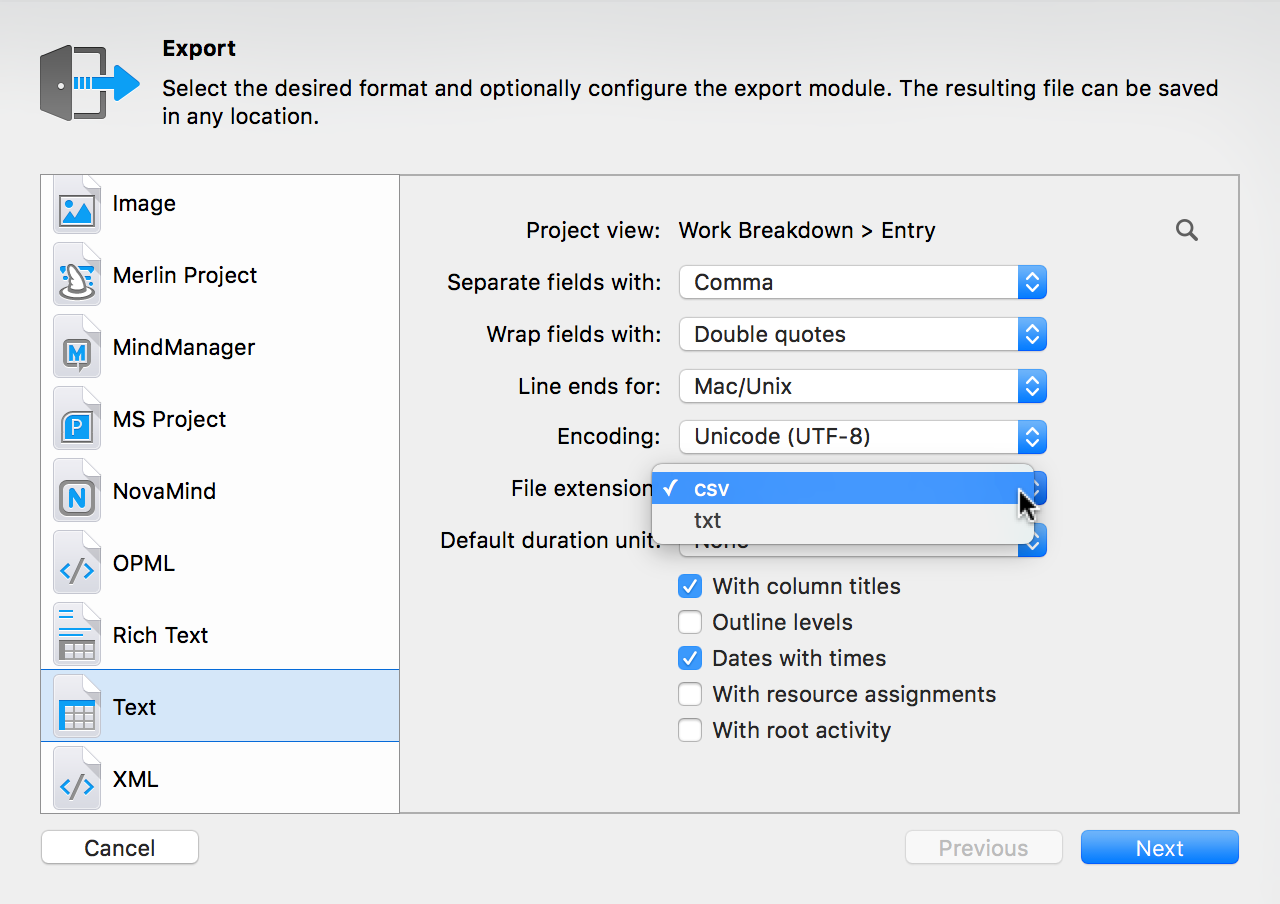1280x904 pixels.
Task: Choose the XML format label
Action: click(136, 779)
